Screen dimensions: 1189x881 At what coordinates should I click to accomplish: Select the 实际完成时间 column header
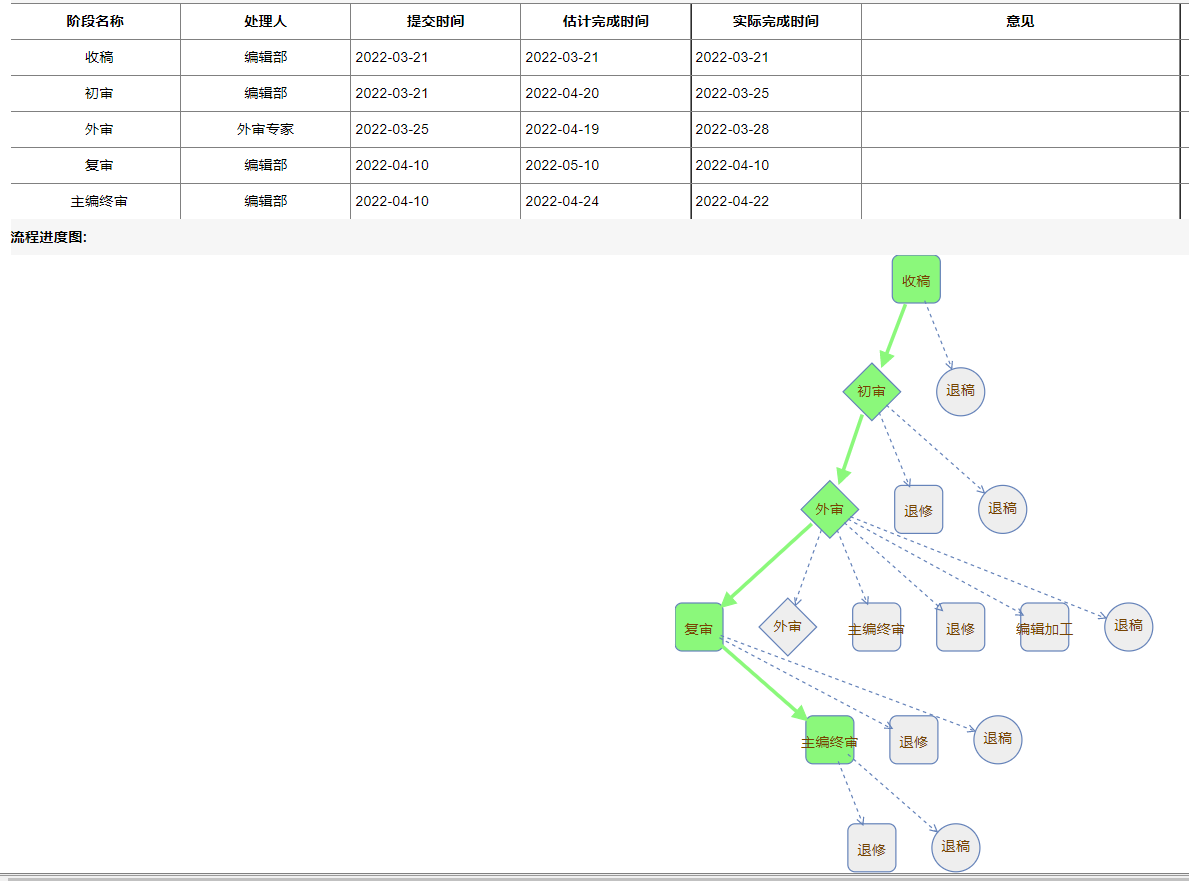tap(775, 21)
